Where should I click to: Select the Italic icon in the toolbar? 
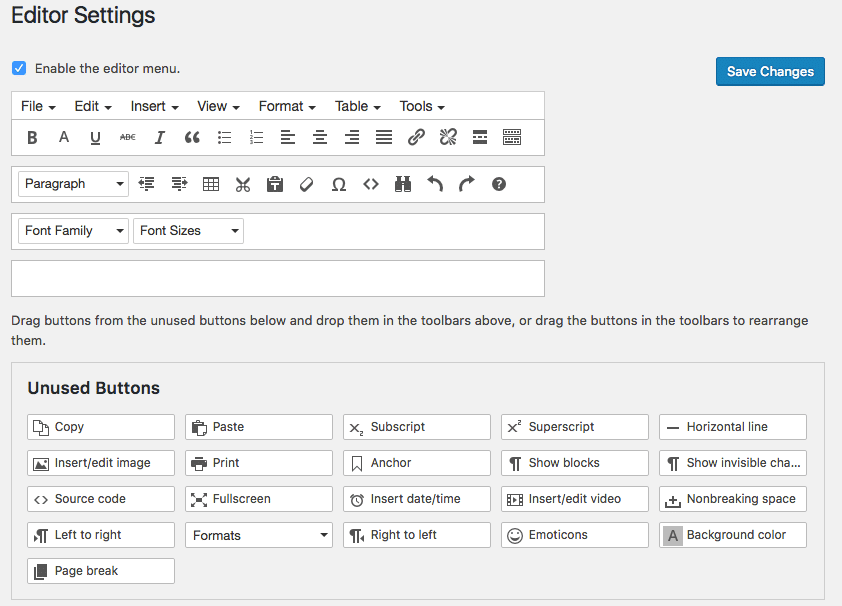tap(159, 137)
